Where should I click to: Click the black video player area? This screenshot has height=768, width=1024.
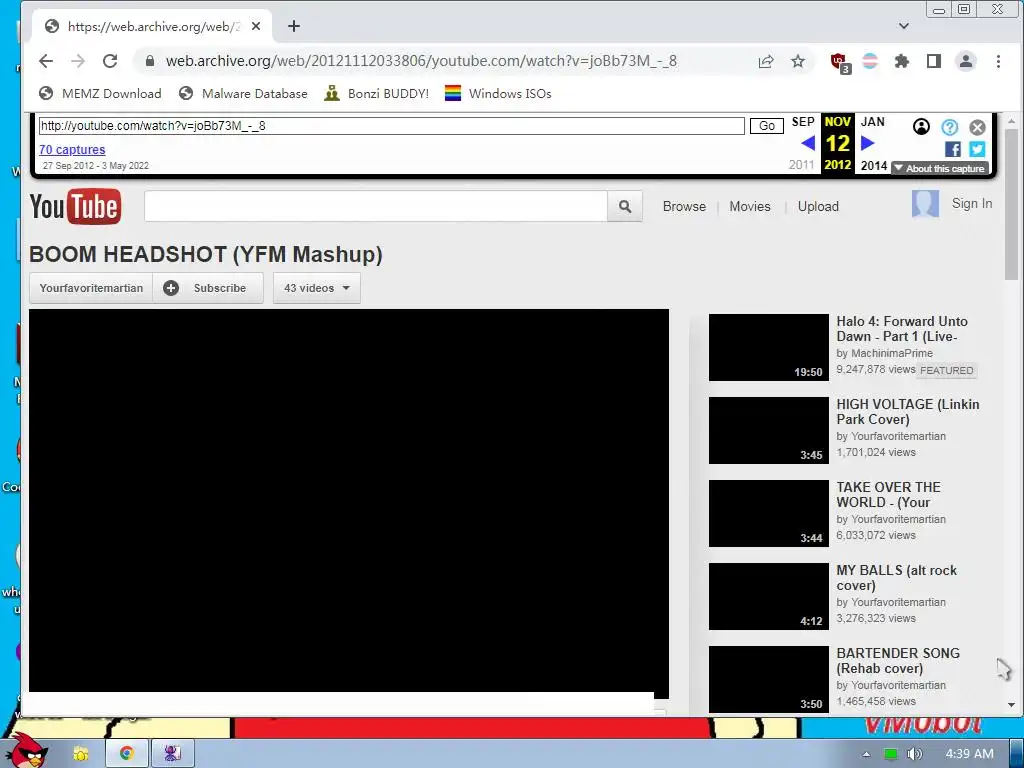(349, 500)
